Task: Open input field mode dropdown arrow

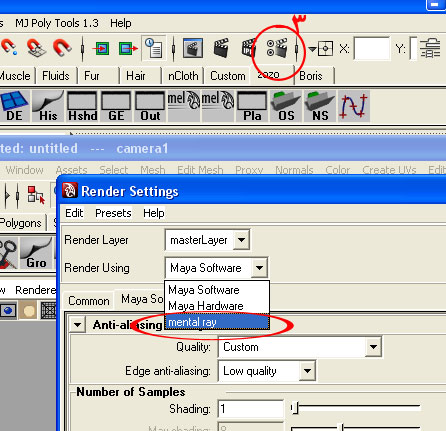Action: [312, 49]
